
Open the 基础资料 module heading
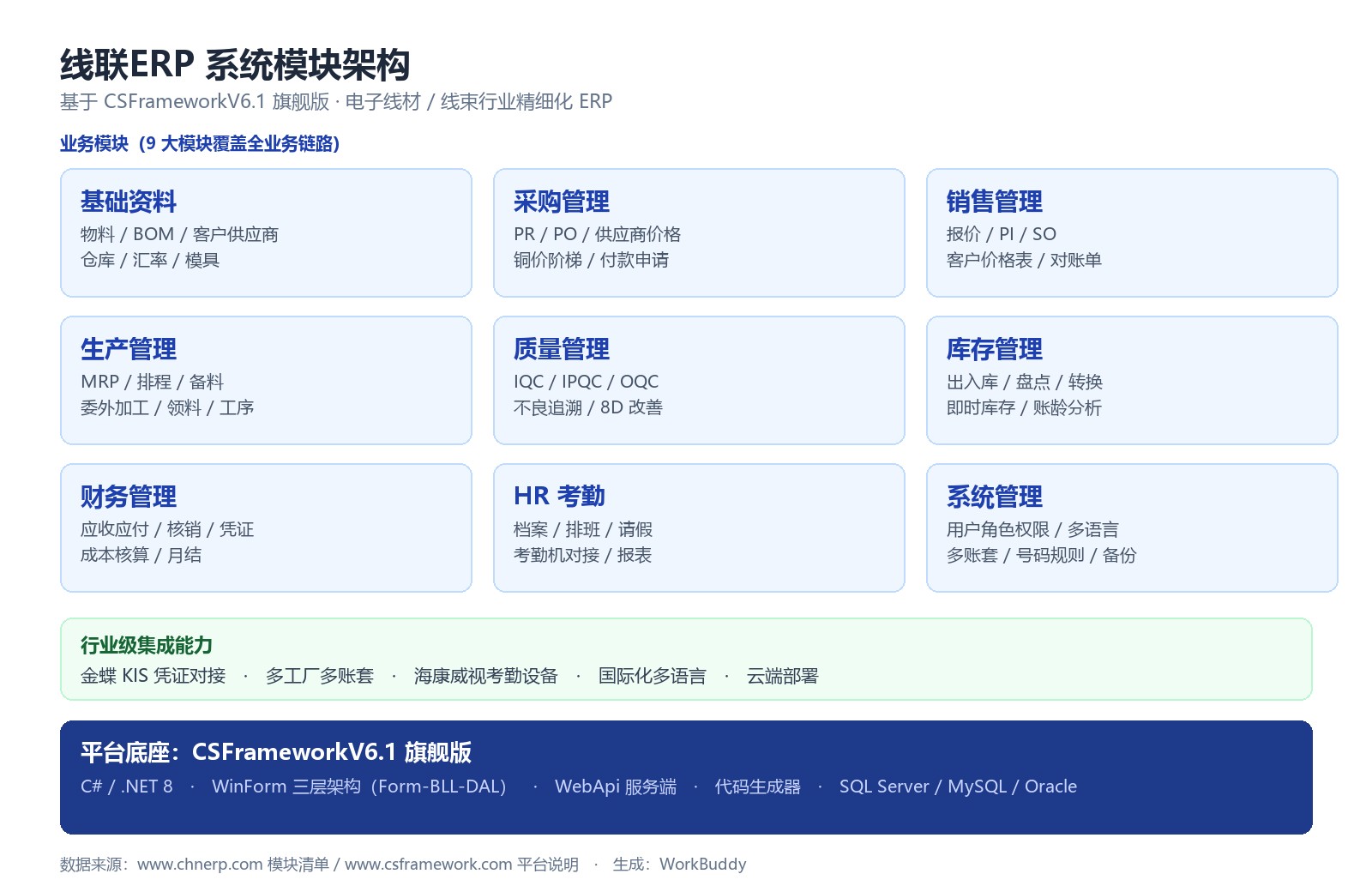tap(129, 202)
